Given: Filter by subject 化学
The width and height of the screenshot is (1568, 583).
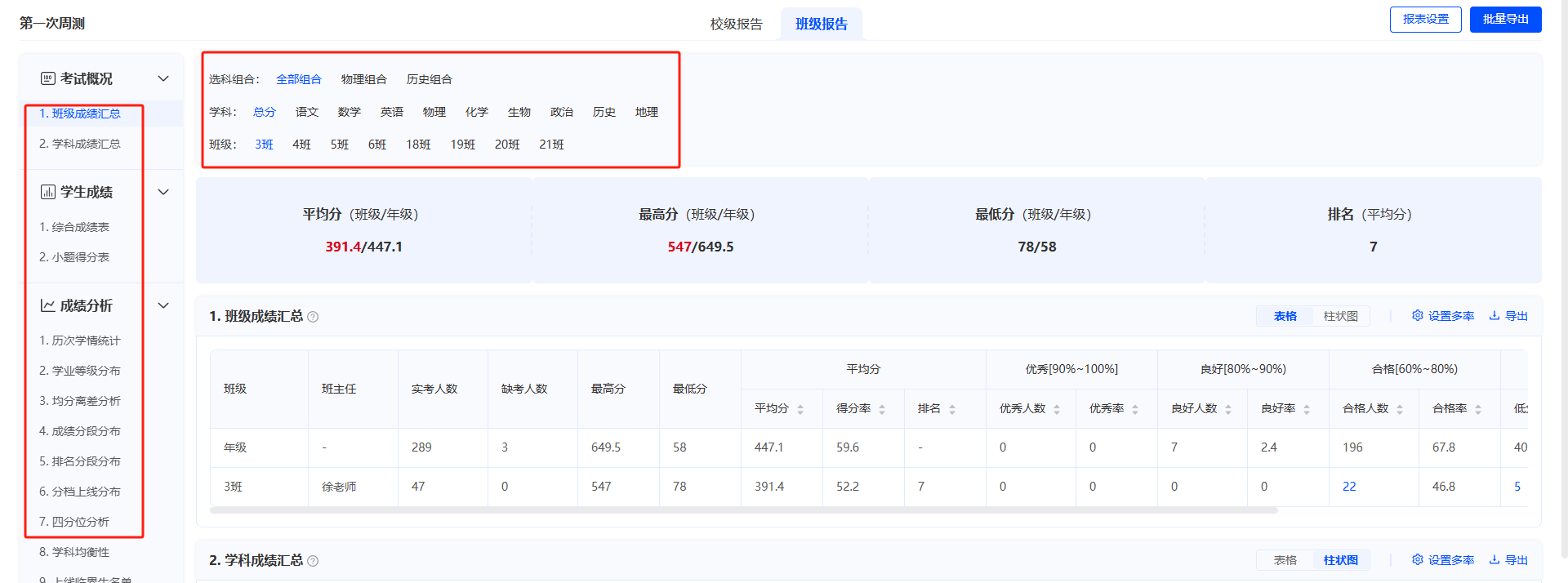Looking at the screenshot, I should coord(477,112).
